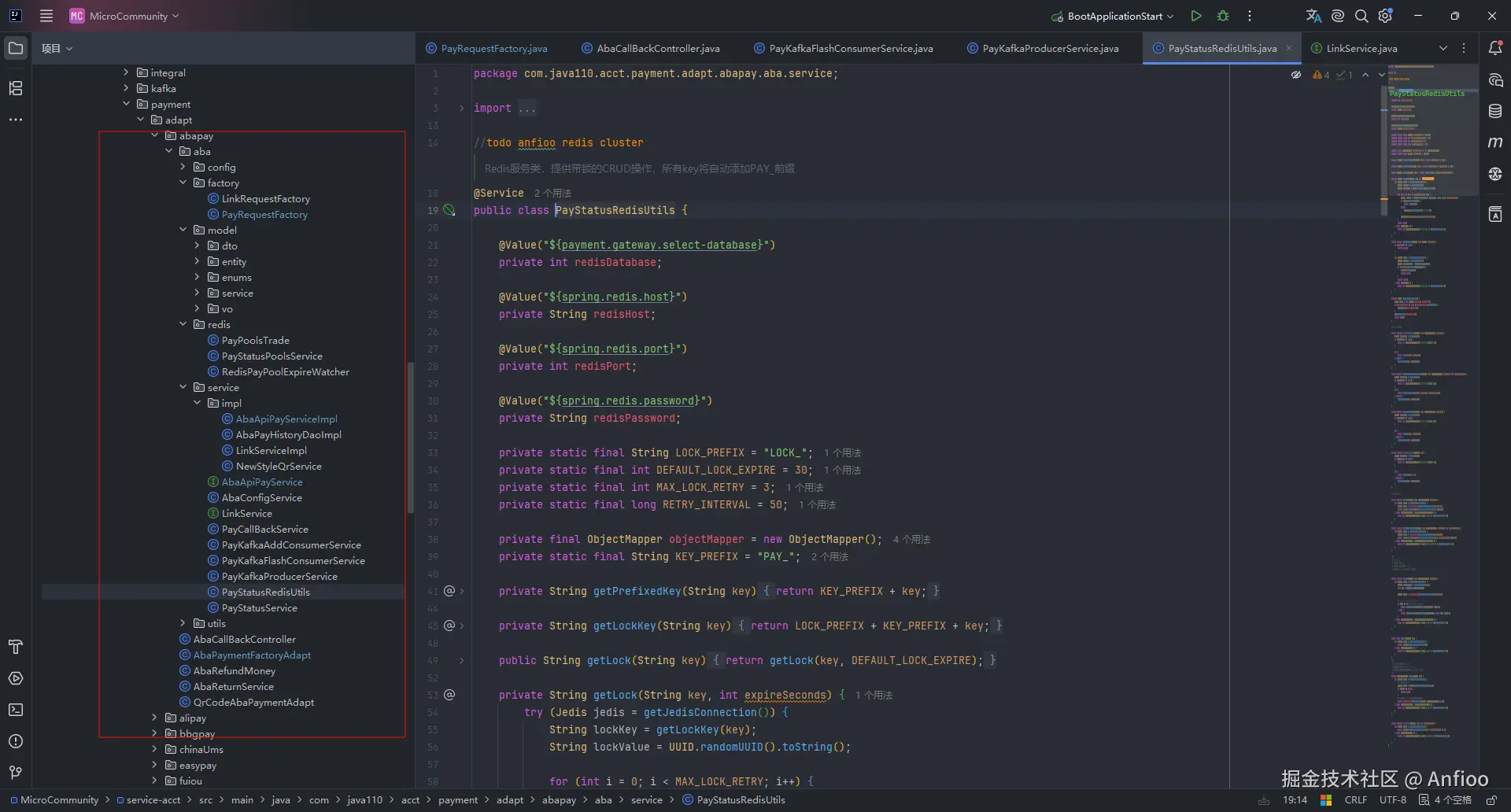Expand the kafka folder in project tree
Image resolution: width=1511 pixels, height=812 pixels.
tap(126, 88)
